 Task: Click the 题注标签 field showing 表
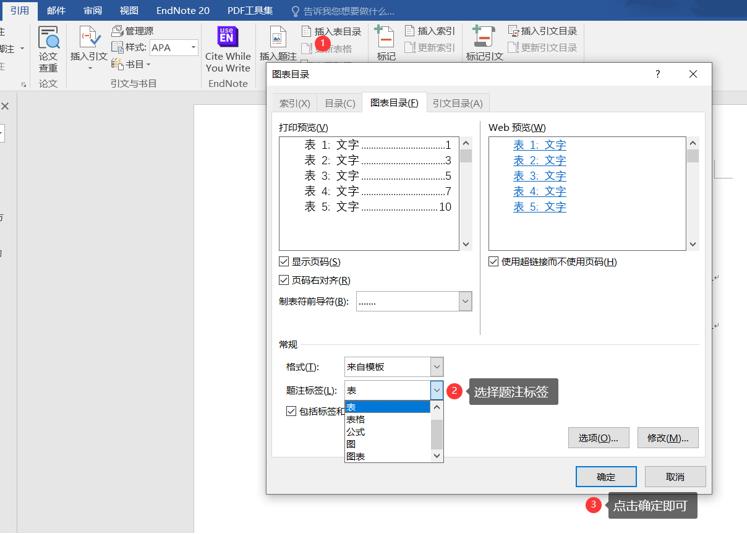pyautogui.click(x=387, y=391)
